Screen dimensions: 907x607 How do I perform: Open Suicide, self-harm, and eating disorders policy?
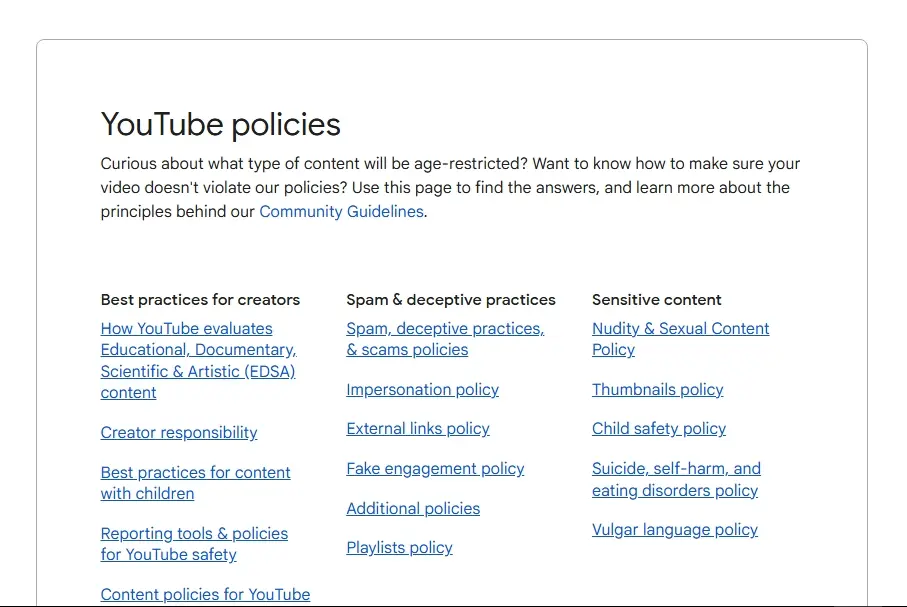676,480
